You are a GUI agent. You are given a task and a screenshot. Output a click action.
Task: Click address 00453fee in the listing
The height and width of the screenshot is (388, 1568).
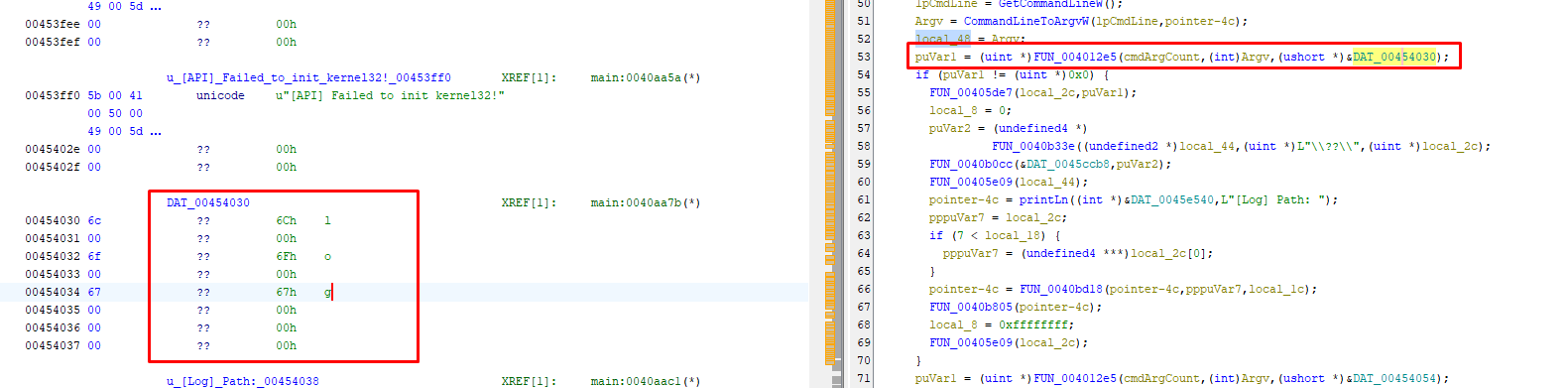[53, 24]
